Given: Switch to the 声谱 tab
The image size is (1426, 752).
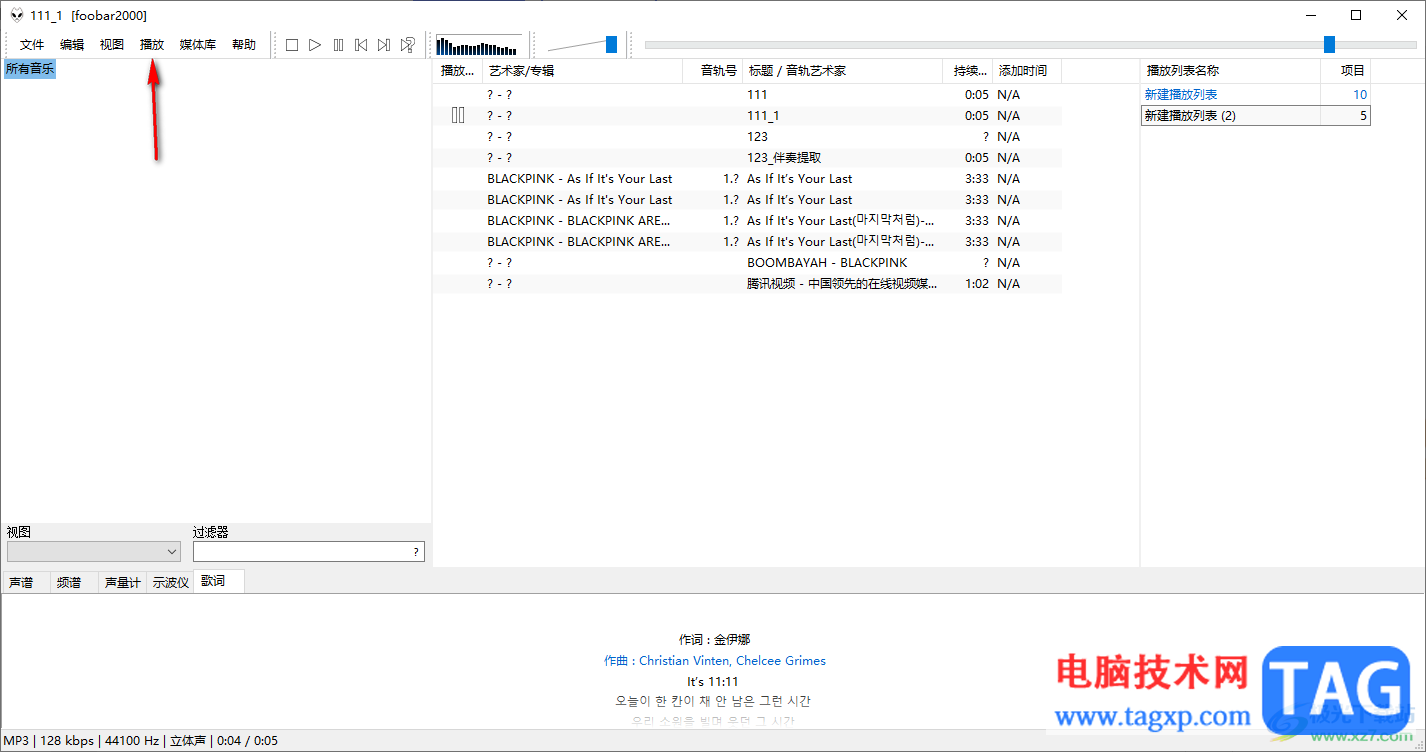Looking at the screenshot, I should [x=25, y=582].
